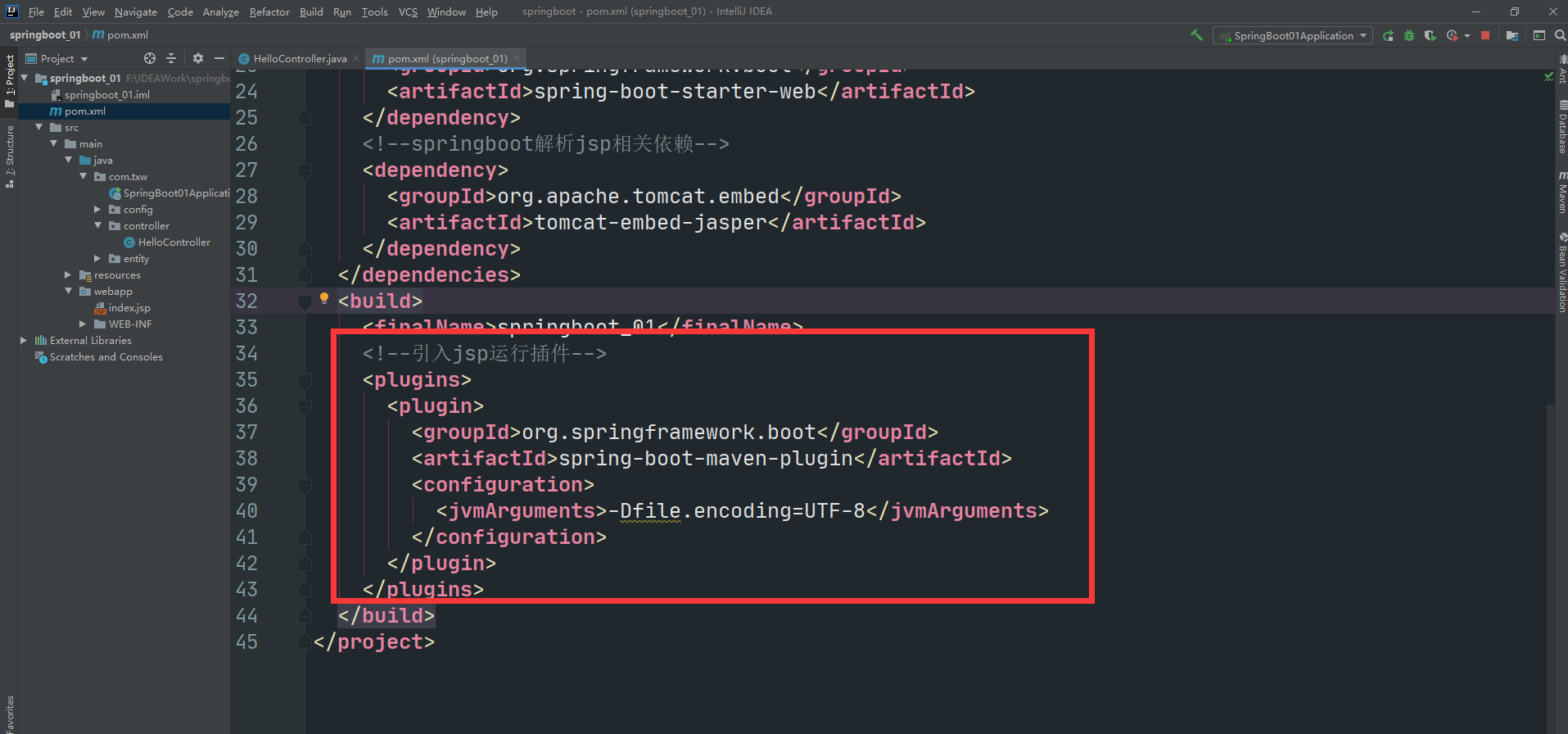Toggle the Ant tool window

(1561, 68)
